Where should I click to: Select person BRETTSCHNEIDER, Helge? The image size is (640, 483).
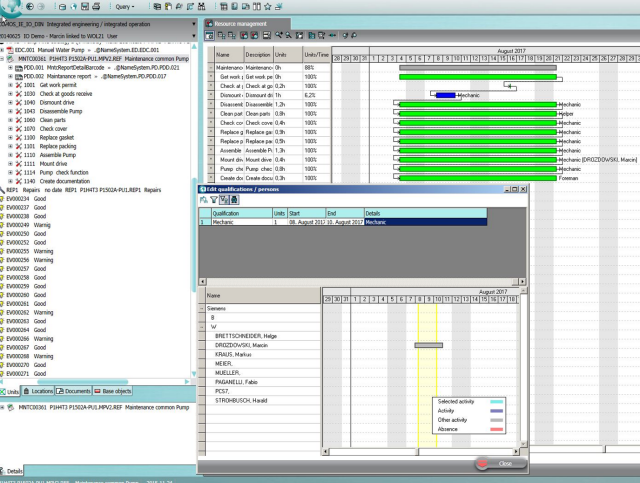pos(246,336)
